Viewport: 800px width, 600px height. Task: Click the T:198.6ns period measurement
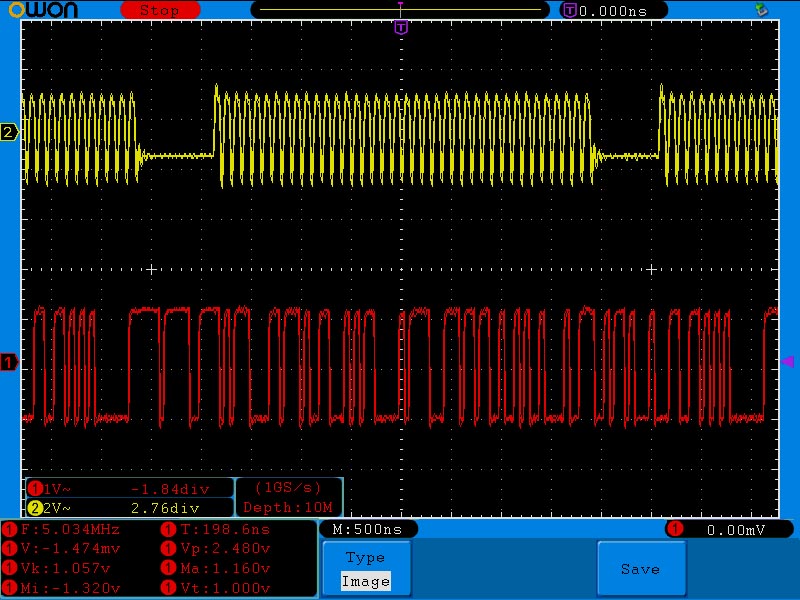[225, 529]
